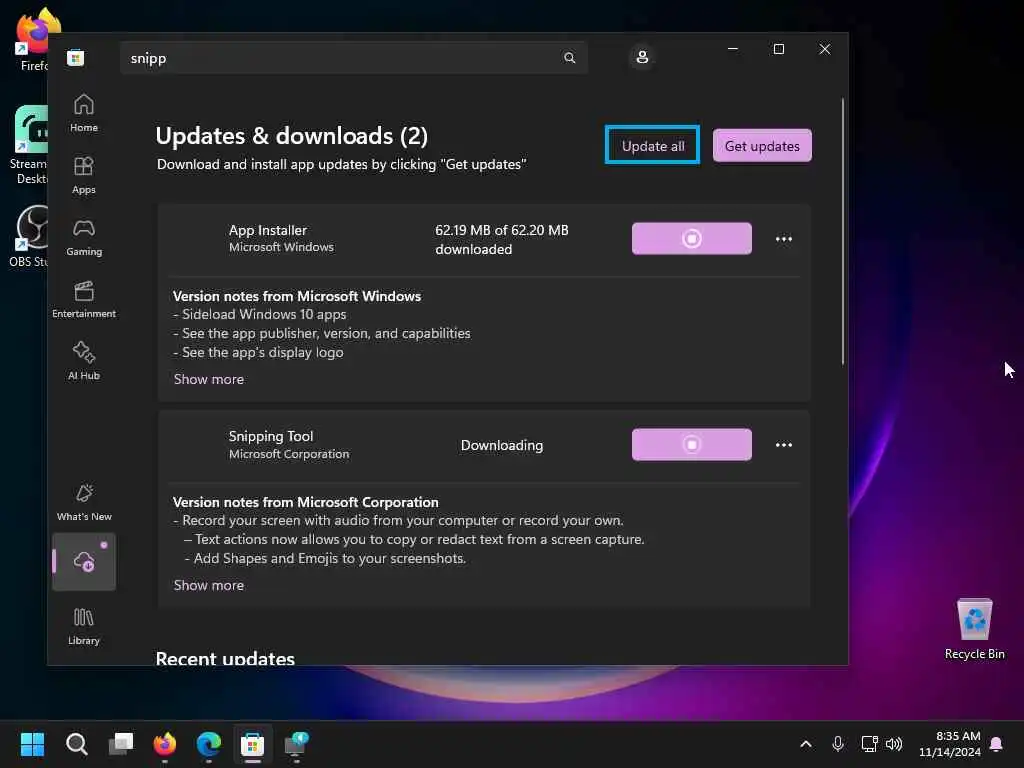Stop the Snipping Tool download

click(x=692, y=445)
